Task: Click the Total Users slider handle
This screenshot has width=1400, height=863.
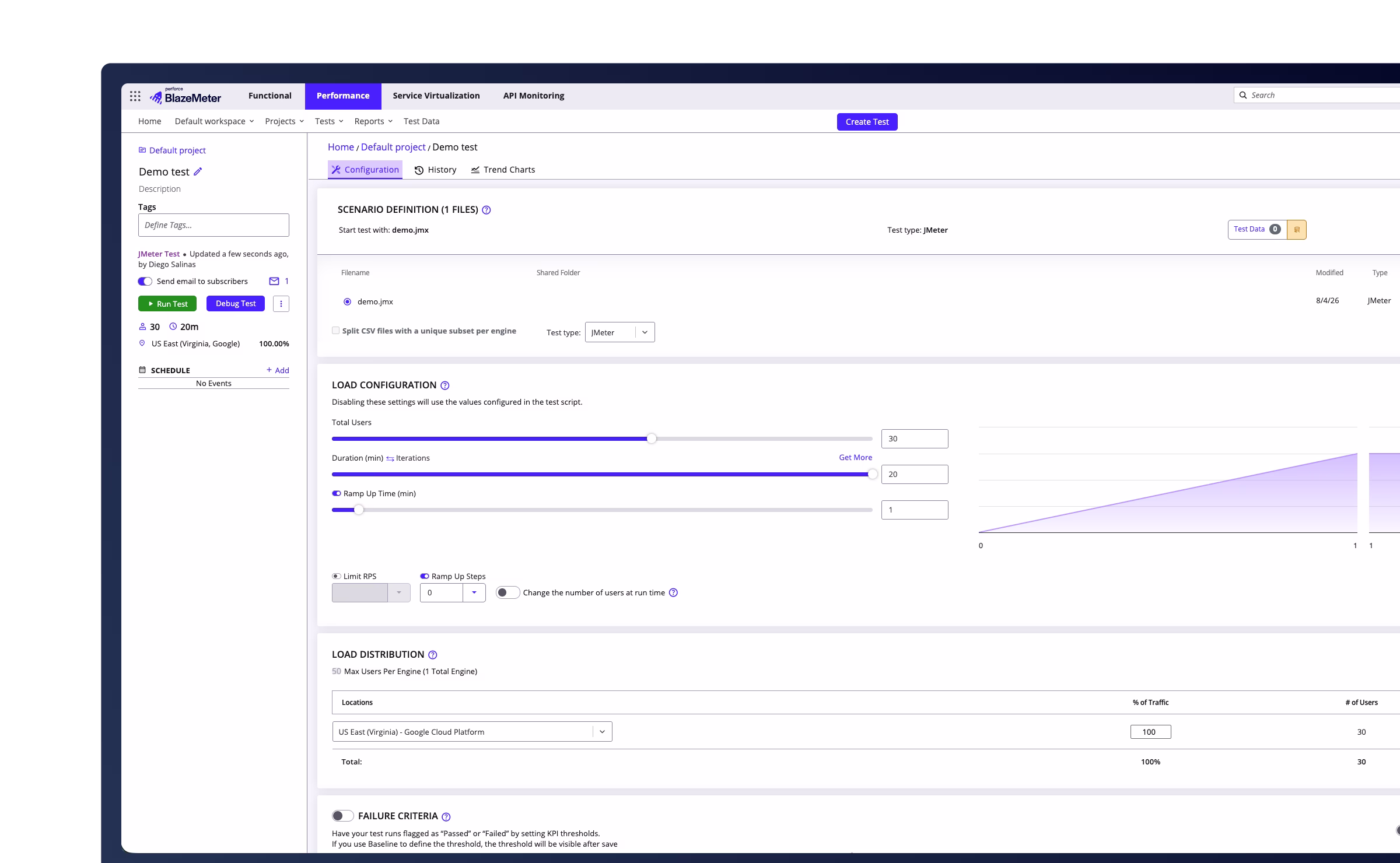Action: tap(652, 438)
